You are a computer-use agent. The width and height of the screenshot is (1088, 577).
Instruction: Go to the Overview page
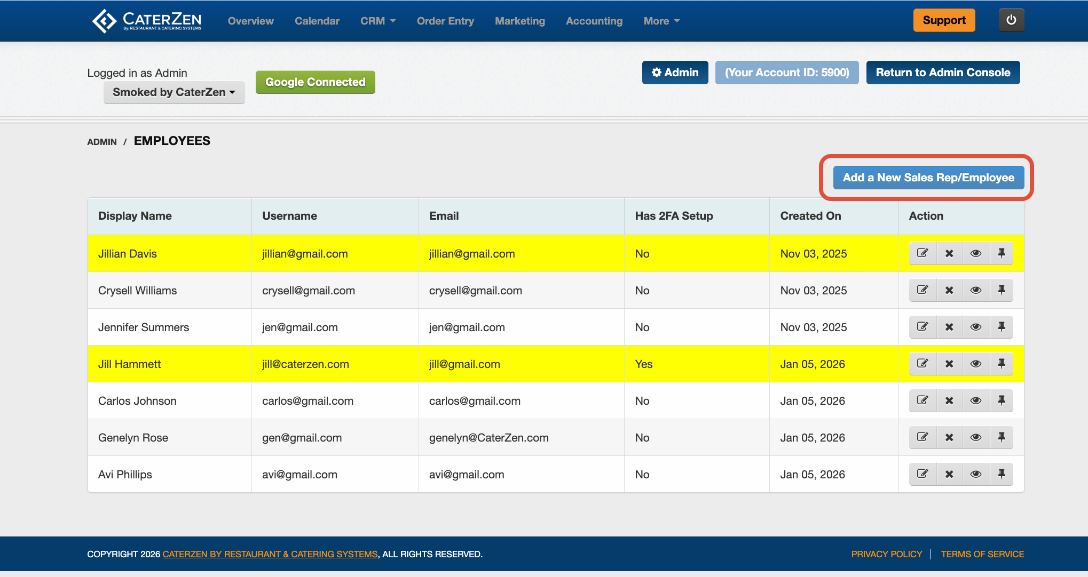point(250,21)
